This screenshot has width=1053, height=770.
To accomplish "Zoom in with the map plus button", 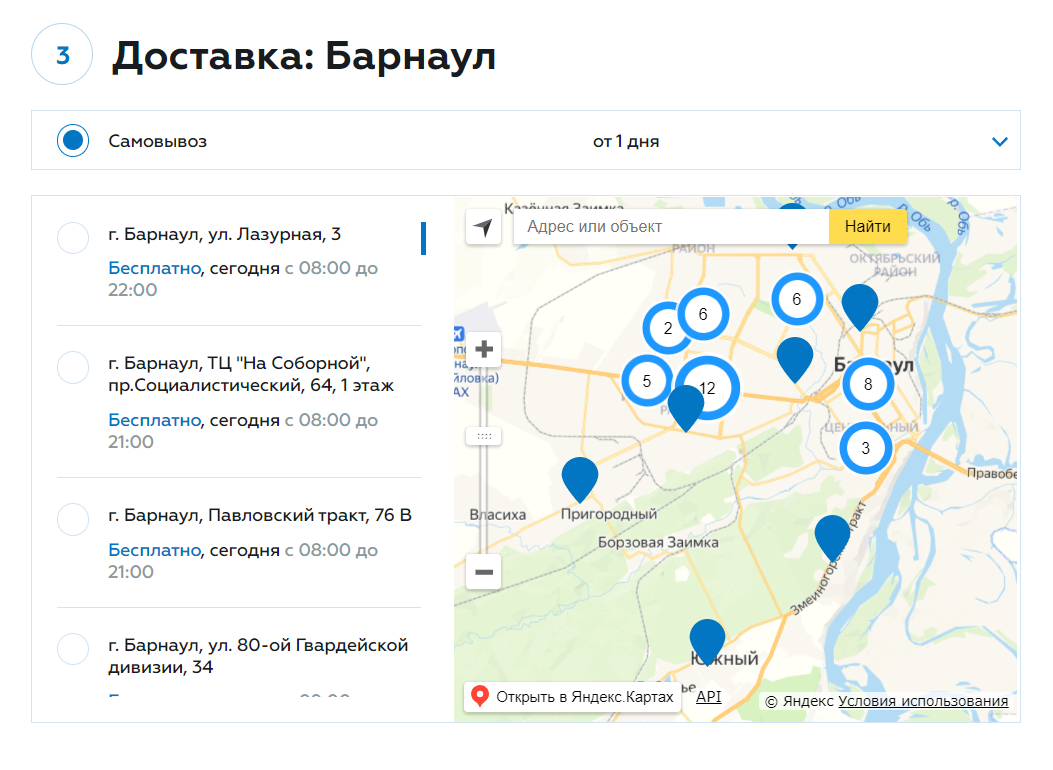I will coord(484,350).
